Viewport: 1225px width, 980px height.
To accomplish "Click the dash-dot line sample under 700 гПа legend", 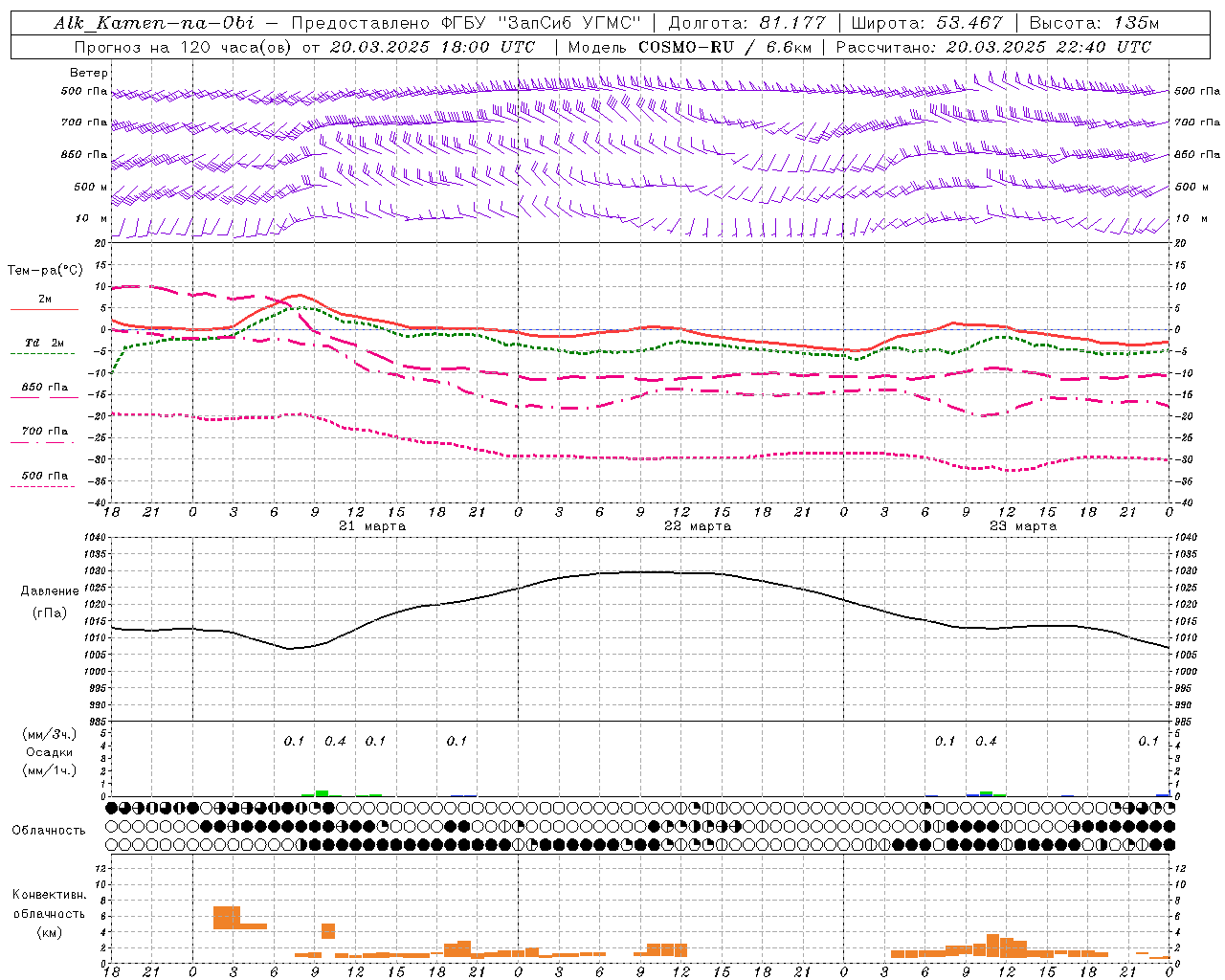I will (42, 442).
